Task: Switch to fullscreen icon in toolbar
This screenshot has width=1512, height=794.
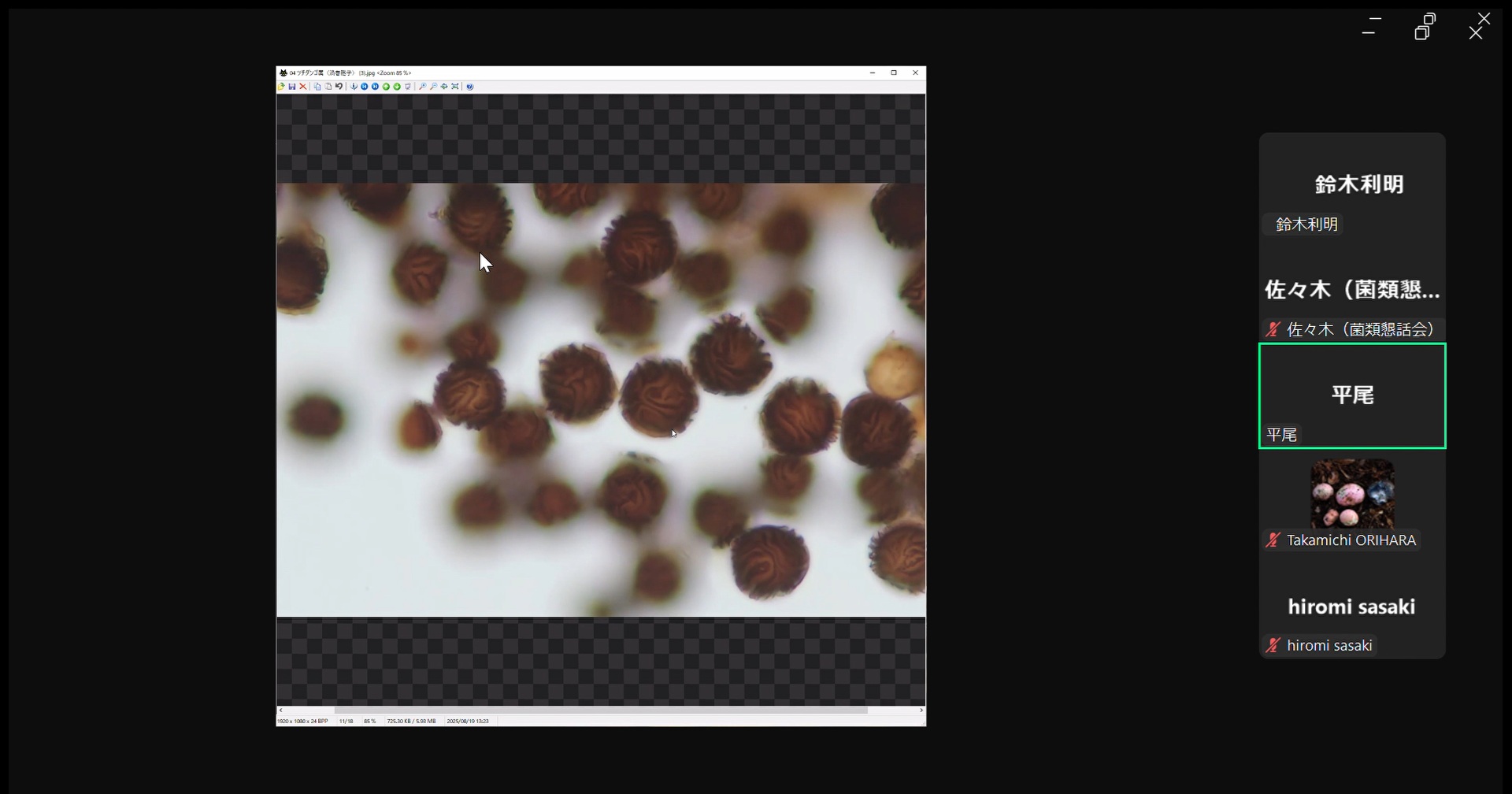Action: (455, 87)
